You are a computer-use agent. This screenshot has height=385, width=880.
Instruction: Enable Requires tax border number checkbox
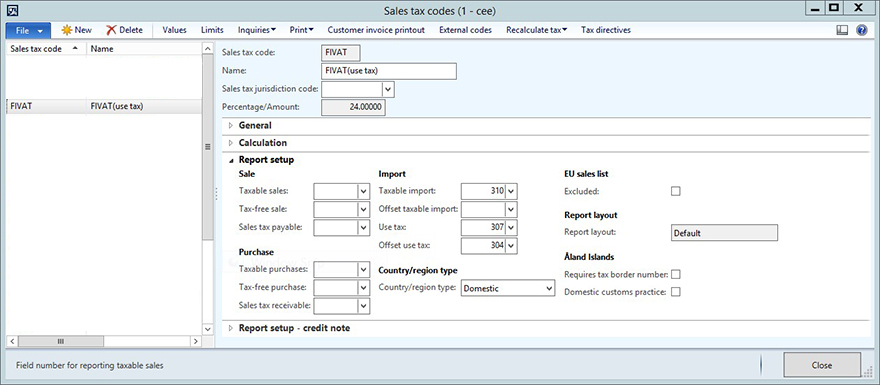[x=676, y=274]
